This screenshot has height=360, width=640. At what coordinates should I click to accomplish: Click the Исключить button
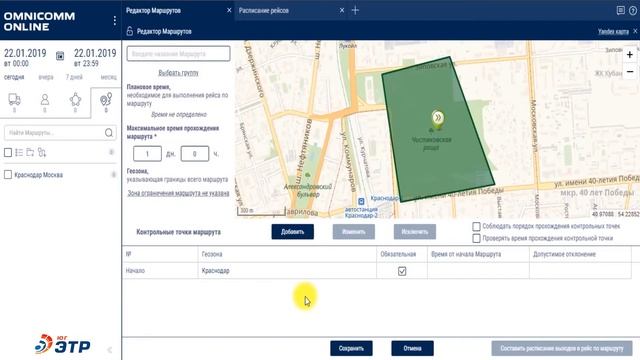[x=415, y=232]
